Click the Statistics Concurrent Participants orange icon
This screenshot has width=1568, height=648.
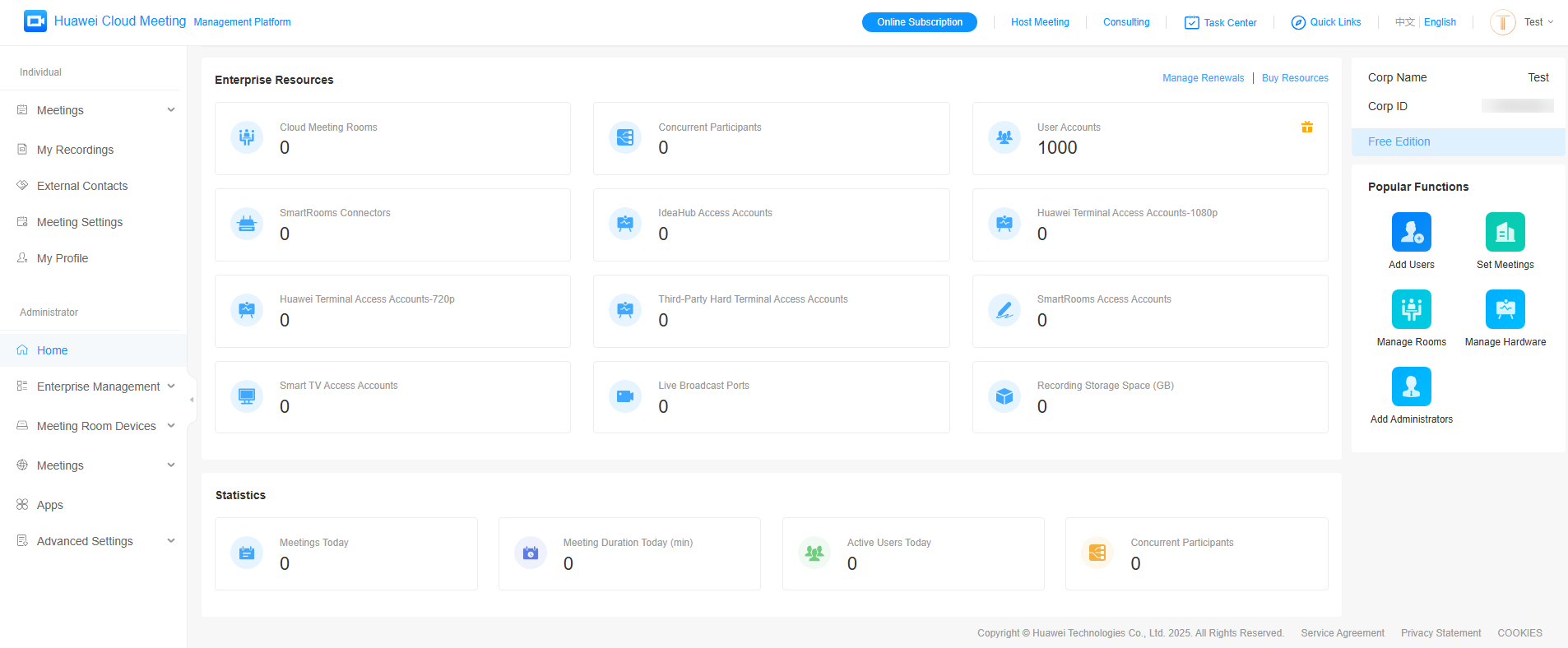click(1097, 553)
